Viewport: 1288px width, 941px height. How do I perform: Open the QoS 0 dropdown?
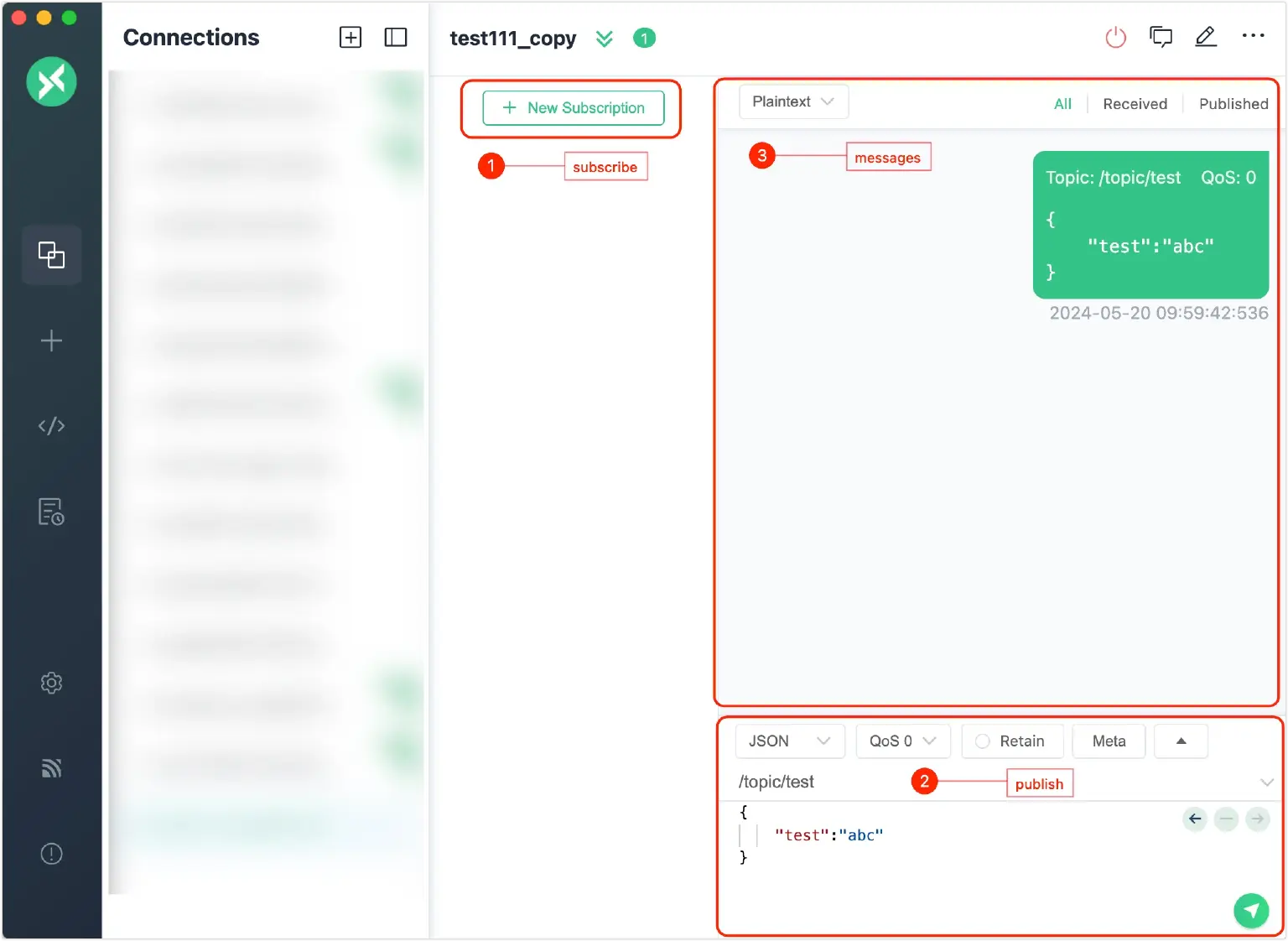tap(902, 741)
